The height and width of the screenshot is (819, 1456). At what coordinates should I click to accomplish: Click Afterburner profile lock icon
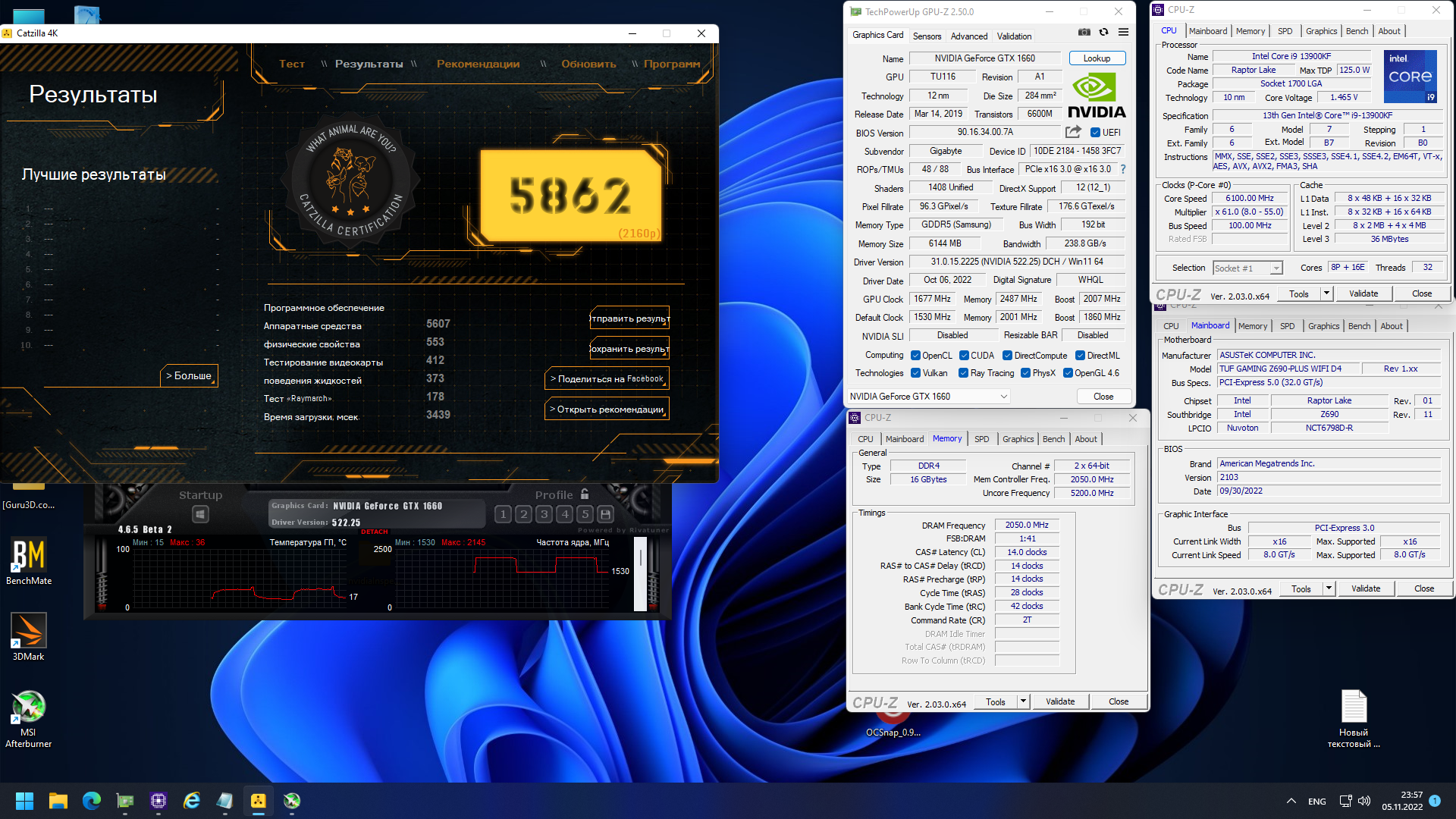pyautogui.click(x=585, y=494)
